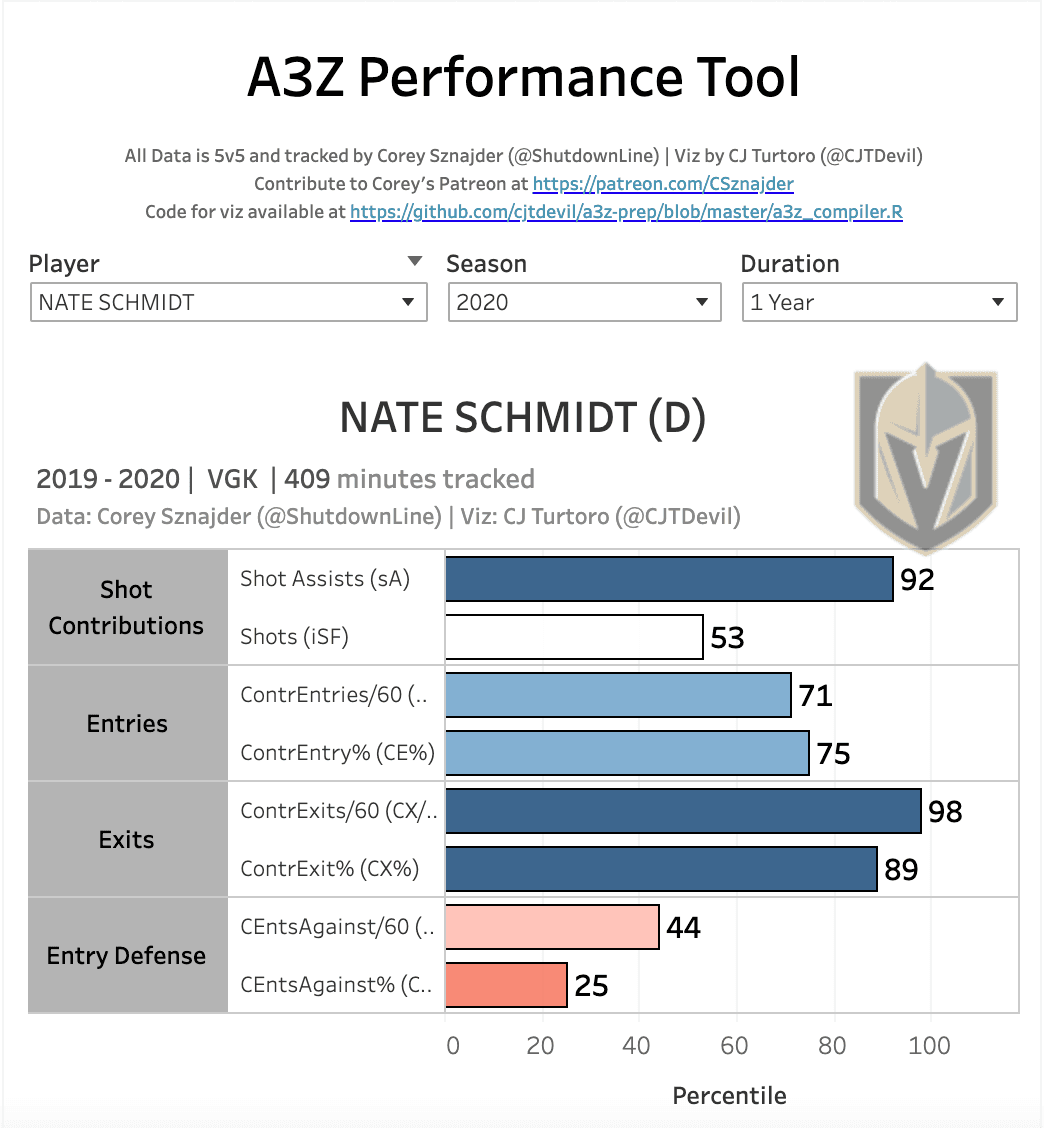The width and height of the screenshot is (1044, 1128).
Task: Open the GitHub a3z_compiler.R code link
Action: [626, 212]
